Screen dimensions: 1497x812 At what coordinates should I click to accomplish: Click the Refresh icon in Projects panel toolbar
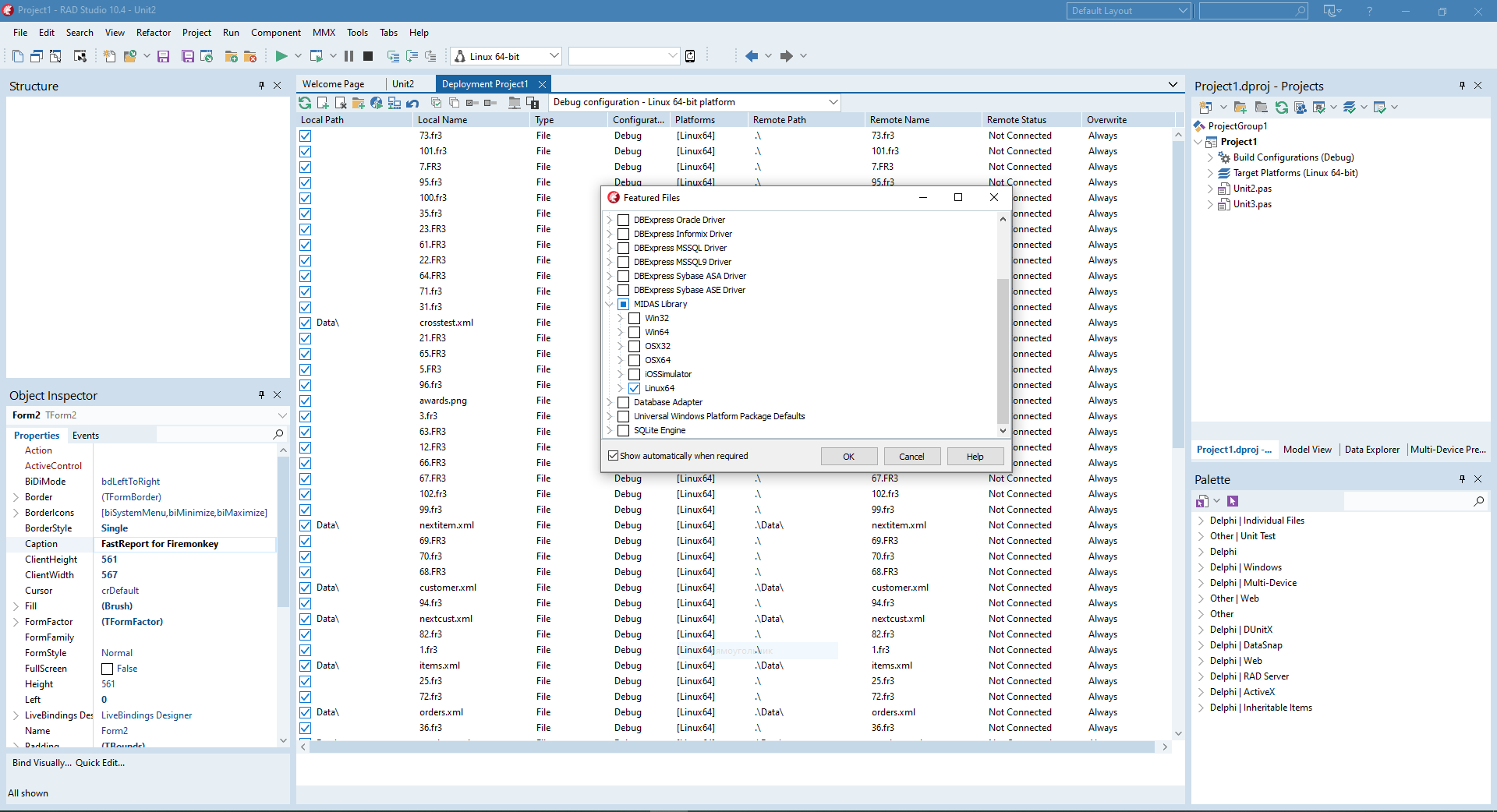click(1281, 108)
